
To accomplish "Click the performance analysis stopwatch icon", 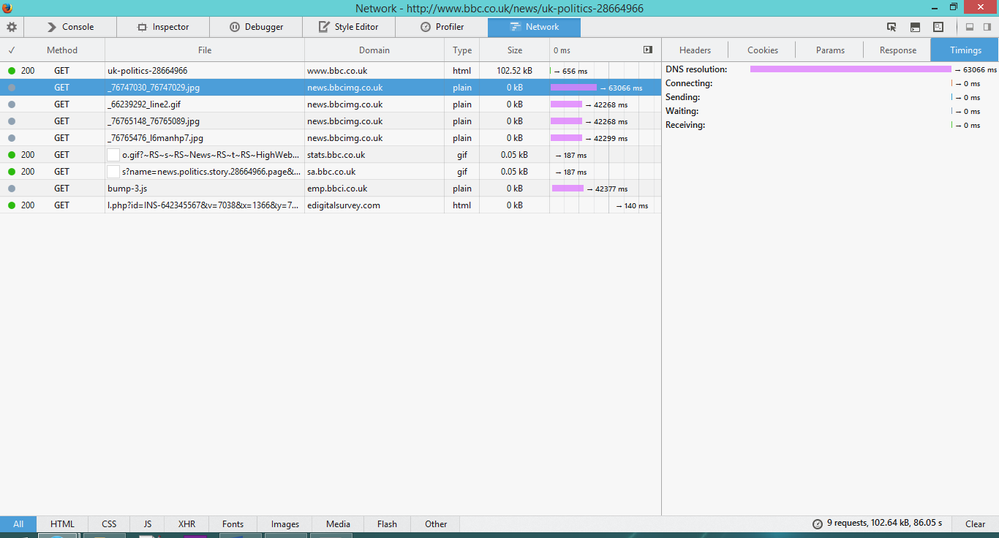I will (817, 524).
